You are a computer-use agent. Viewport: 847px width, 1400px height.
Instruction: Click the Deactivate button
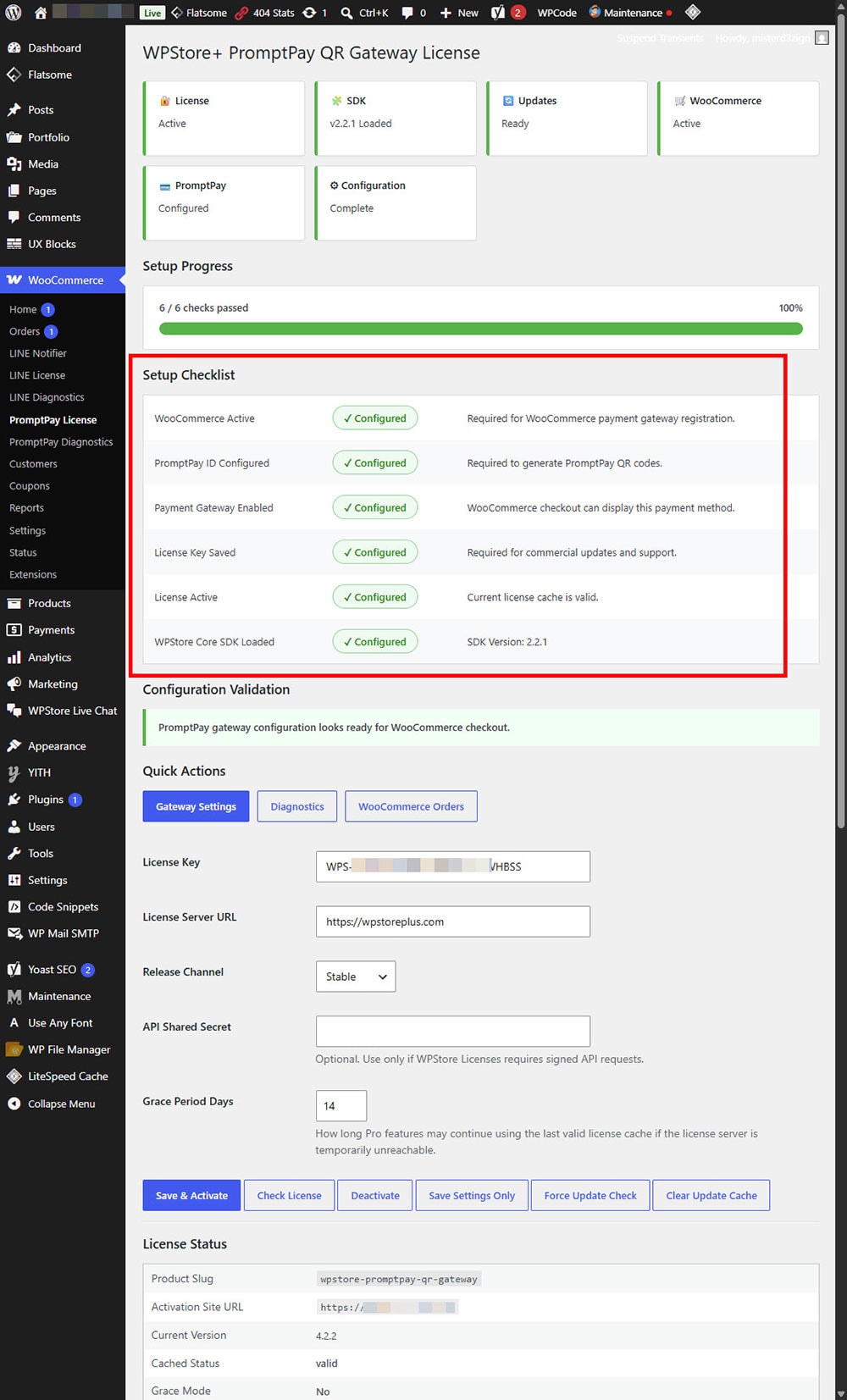[375, 1195]
